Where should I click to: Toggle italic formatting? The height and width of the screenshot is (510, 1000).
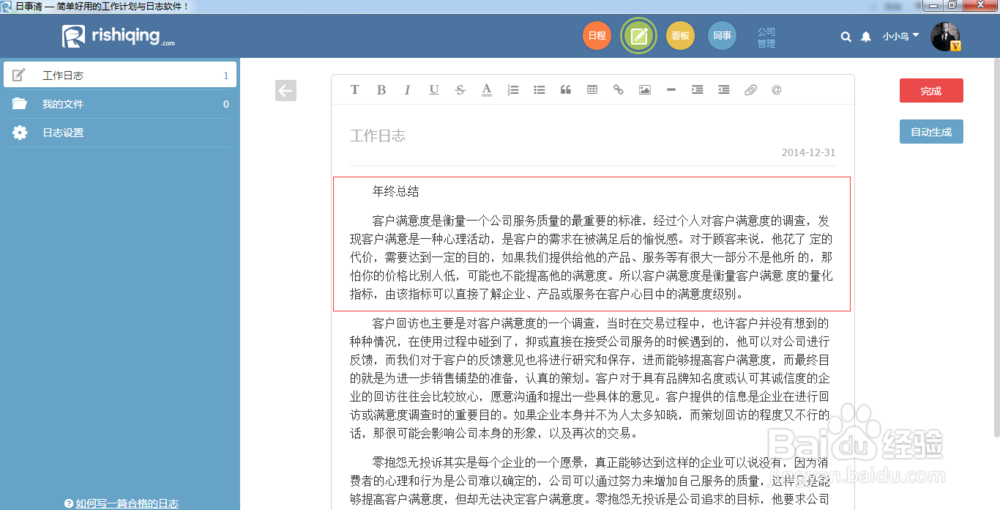407,90
